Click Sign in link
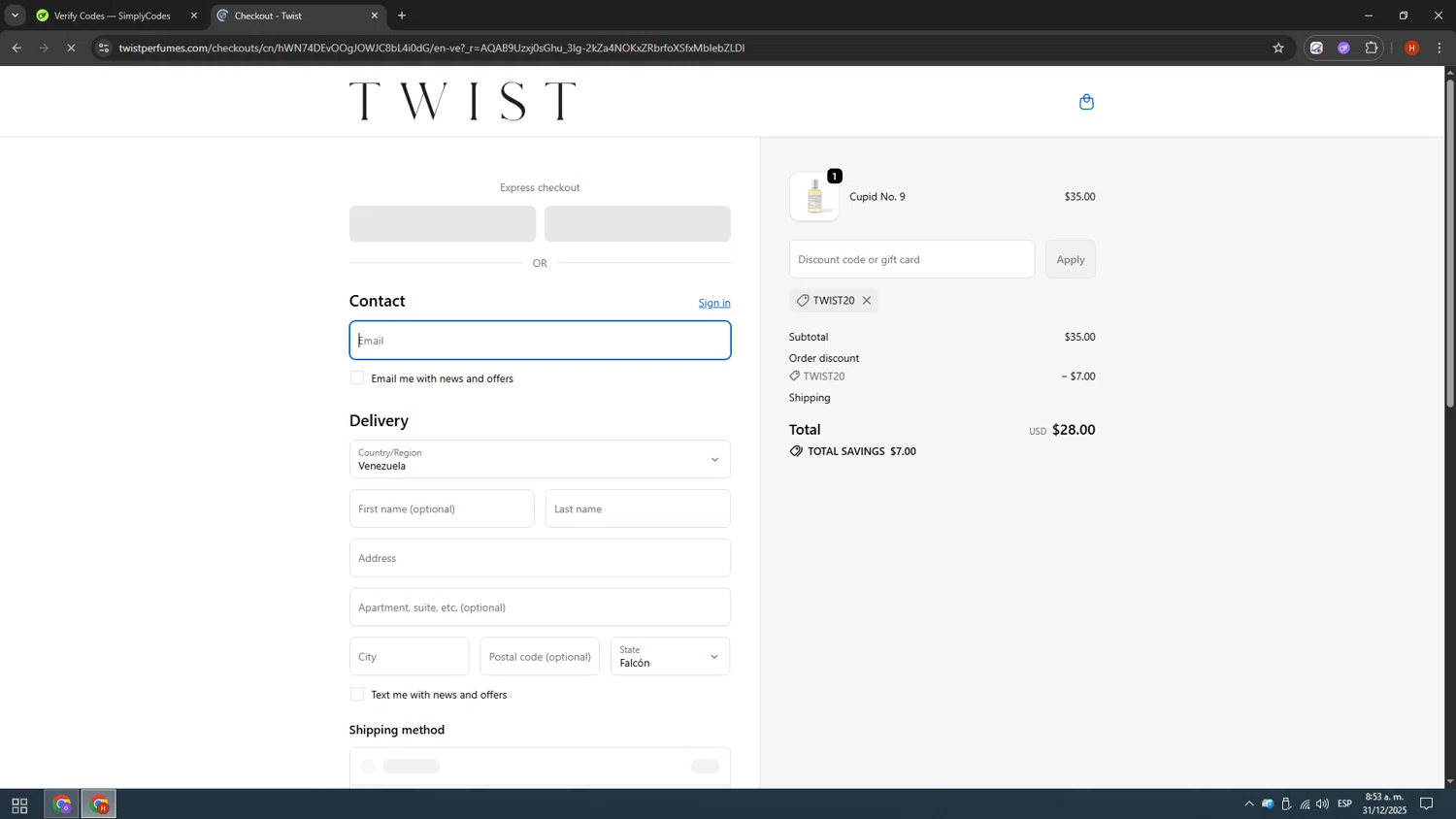Image resolution: width=1456 pixels, height=819 pixels. tap(714, 303)
